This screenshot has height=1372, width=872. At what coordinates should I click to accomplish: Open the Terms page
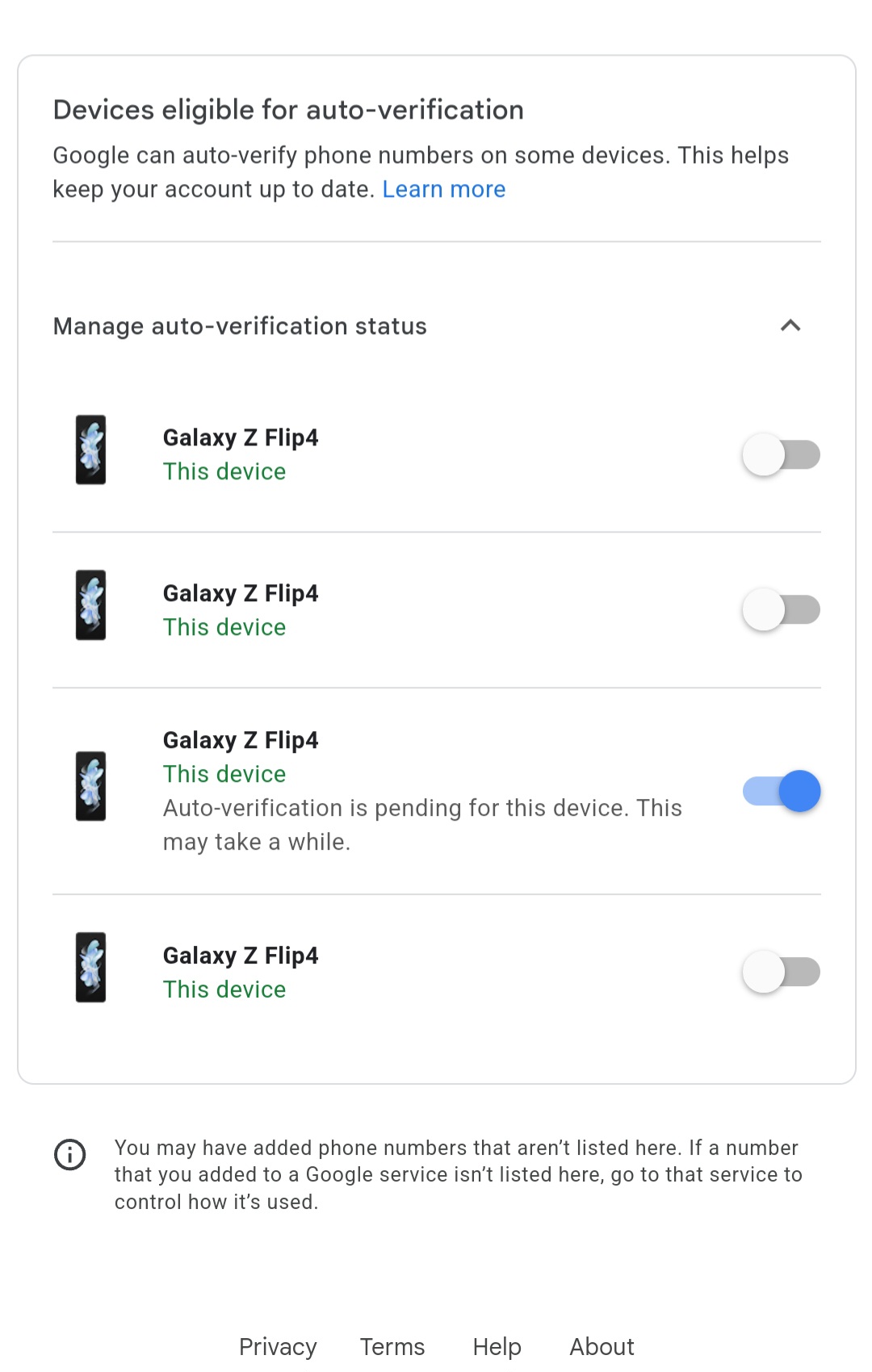(x=392, y=1346)
